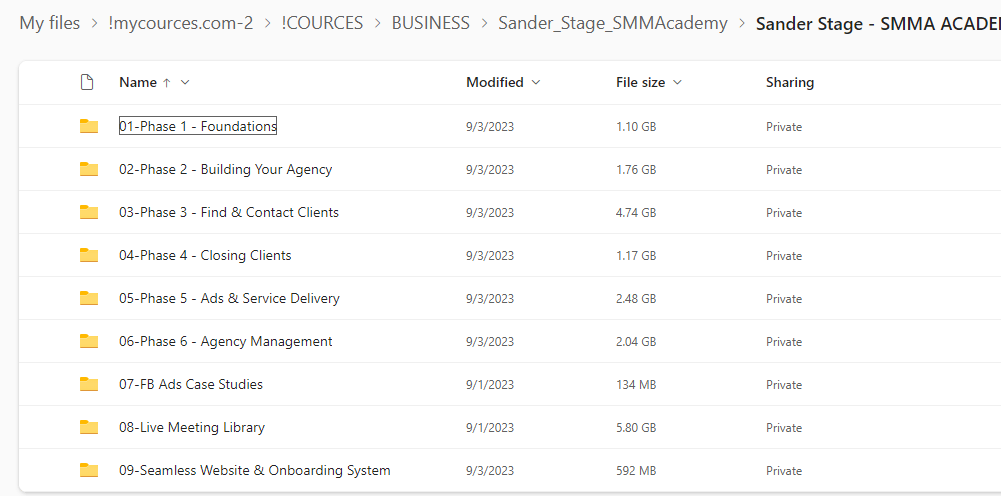
Task: Click folder icon beside Closing Clients
Action: point(89,255)
